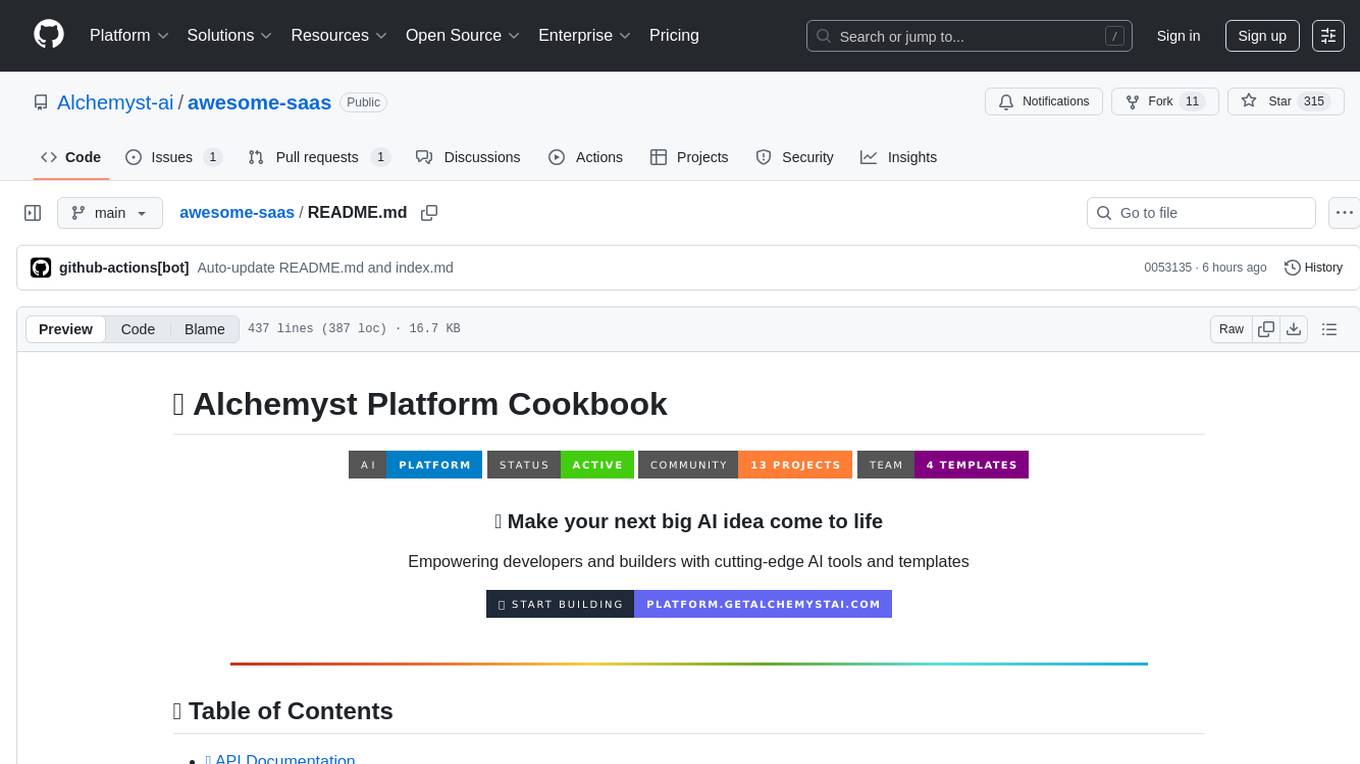The width and height of the screenshot is (1360, 764).
Task: Focus the Search or jump to field
Action: point(969,36)
